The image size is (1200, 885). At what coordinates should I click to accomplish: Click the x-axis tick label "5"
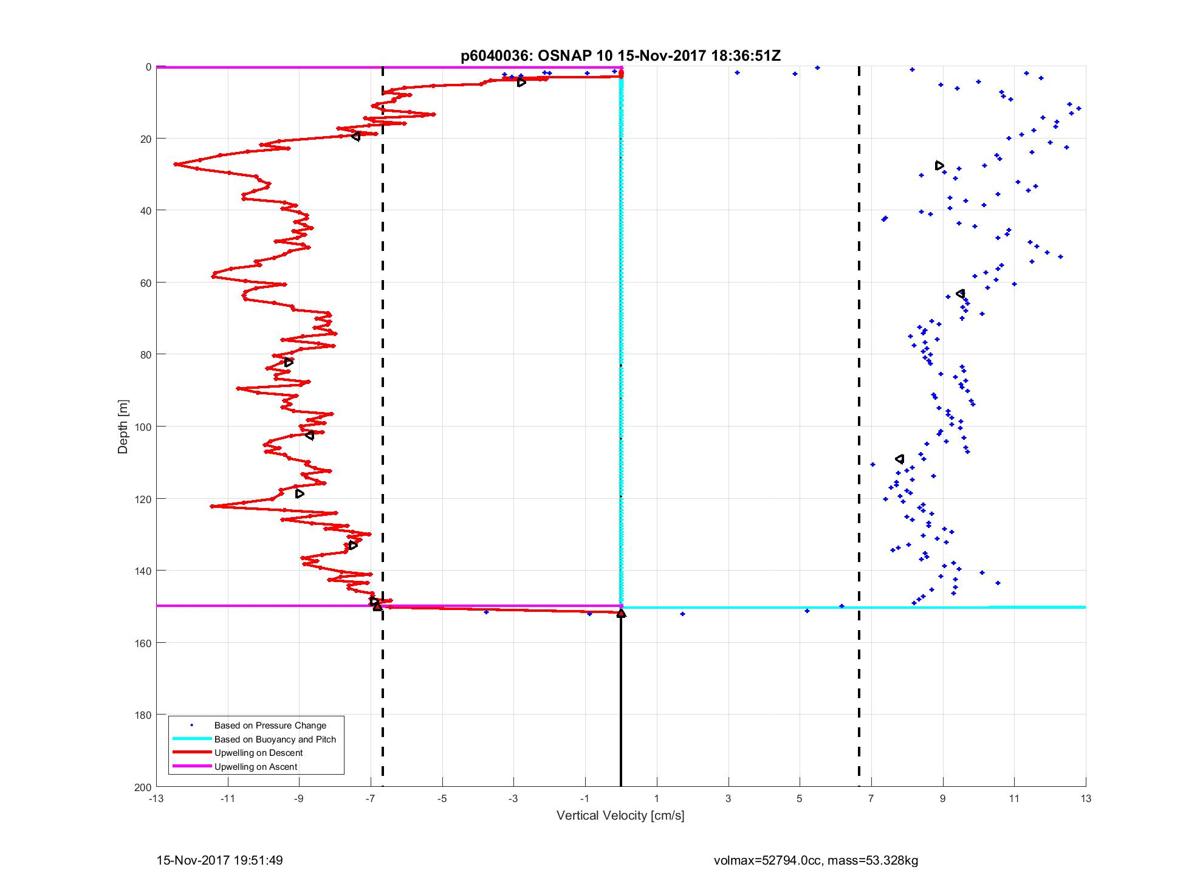[799, 799]
